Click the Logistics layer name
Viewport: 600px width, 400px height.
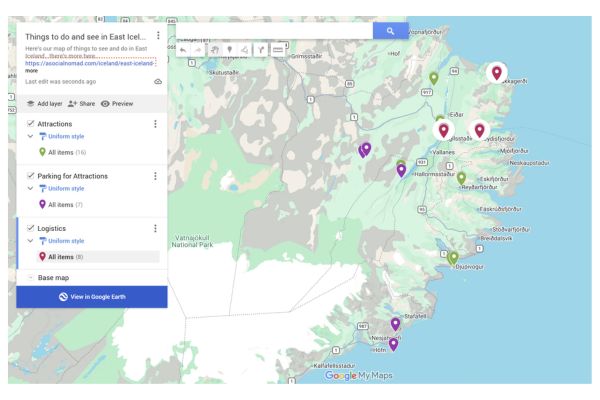52,229
